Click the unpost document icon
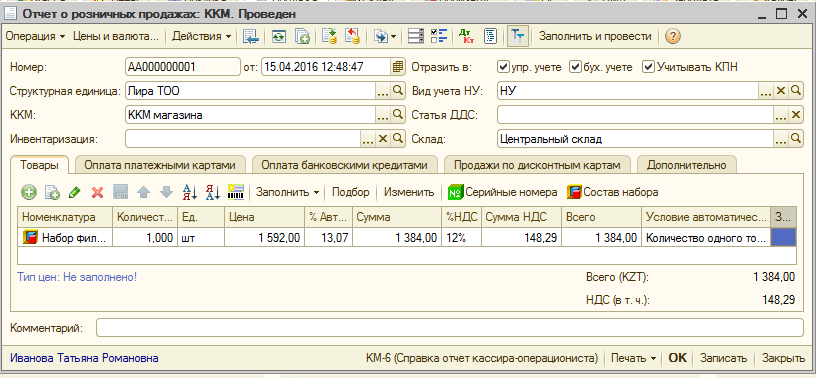This screenshot has width=816, height=378. pyautogui.click(x=352, y=36)
